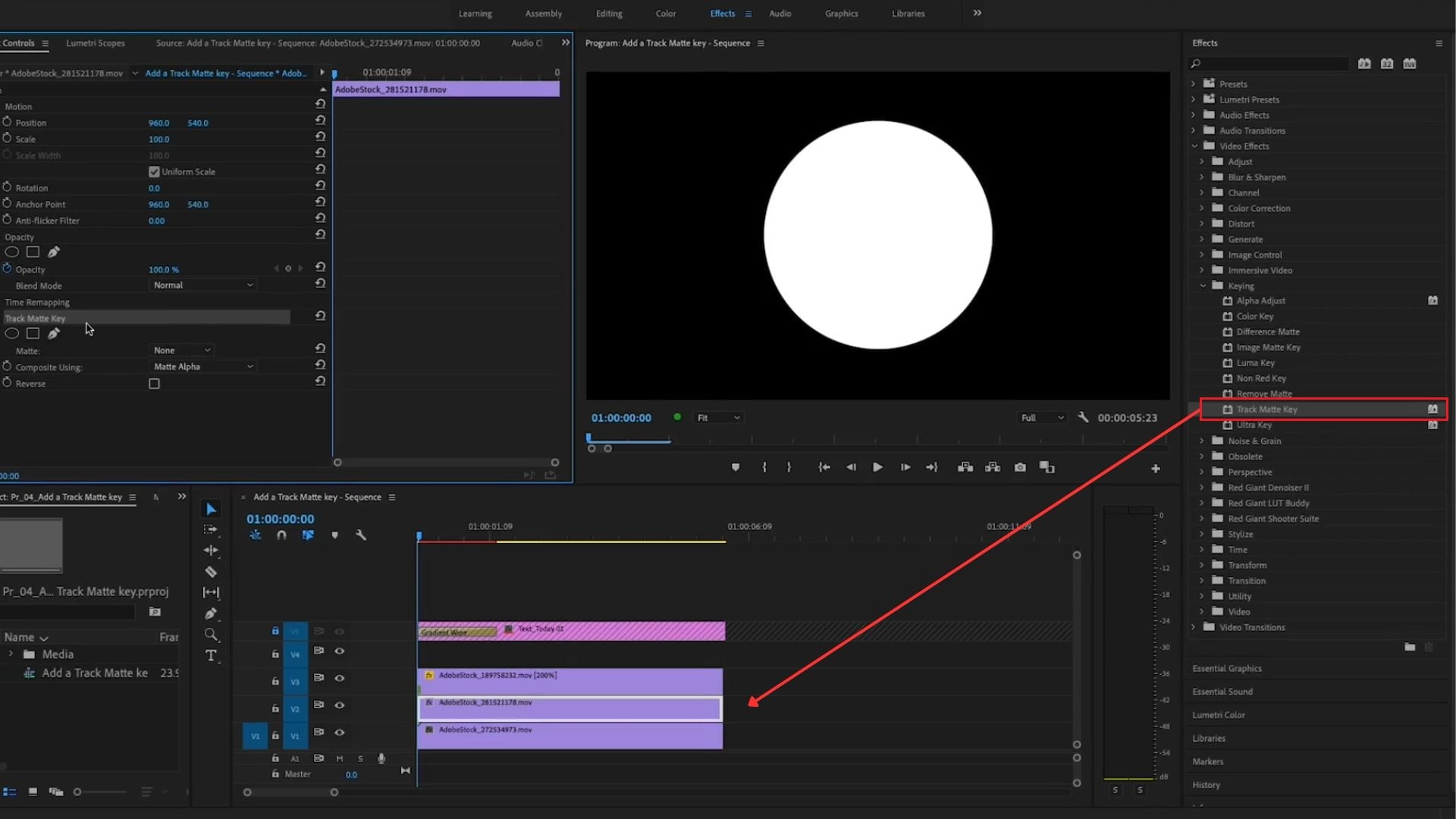The height and width of the screenshot is (819, 1456).
Task: Collapse the Keying effects folder
Action: pos(1203,286)
